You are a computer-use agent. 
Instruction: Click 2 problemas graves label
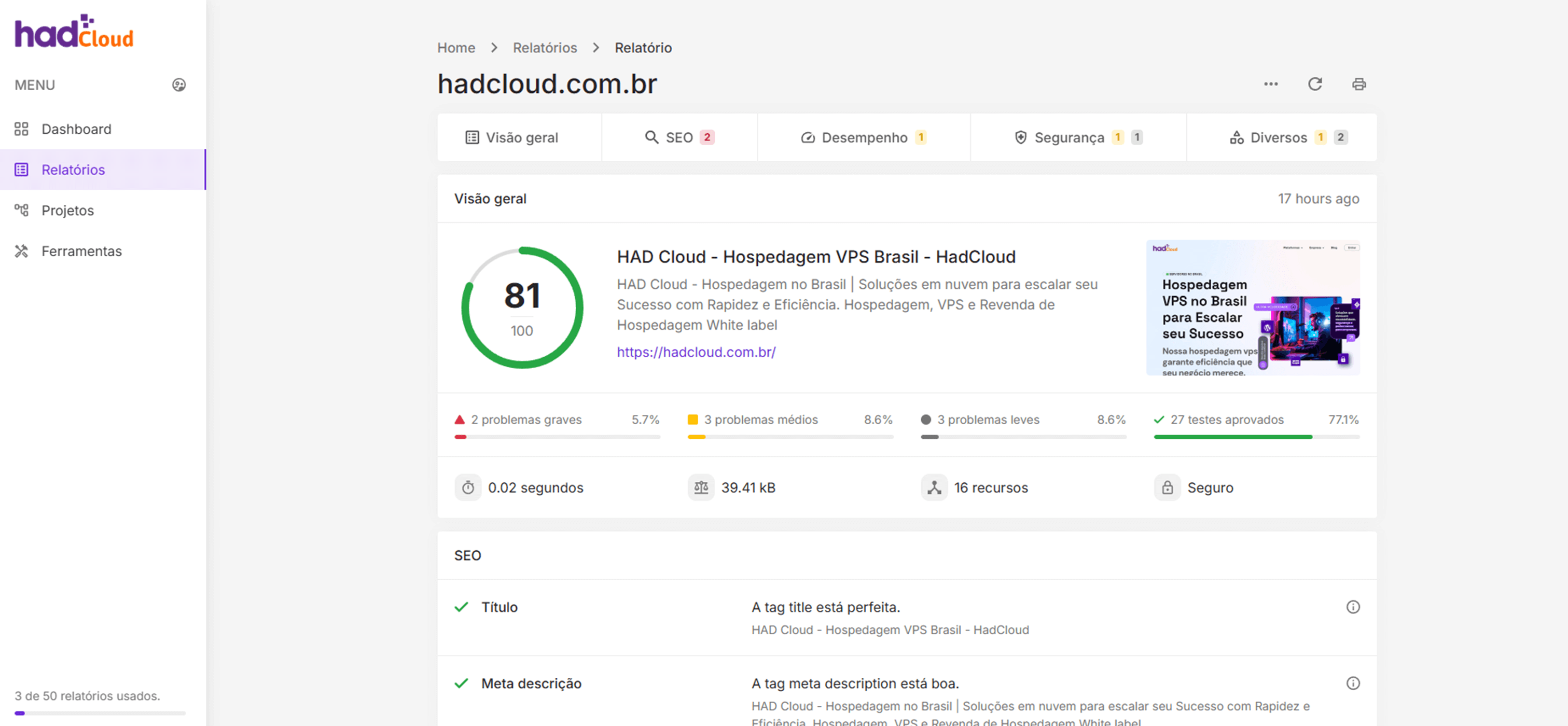pyautogui.click(x=526, y=420)
